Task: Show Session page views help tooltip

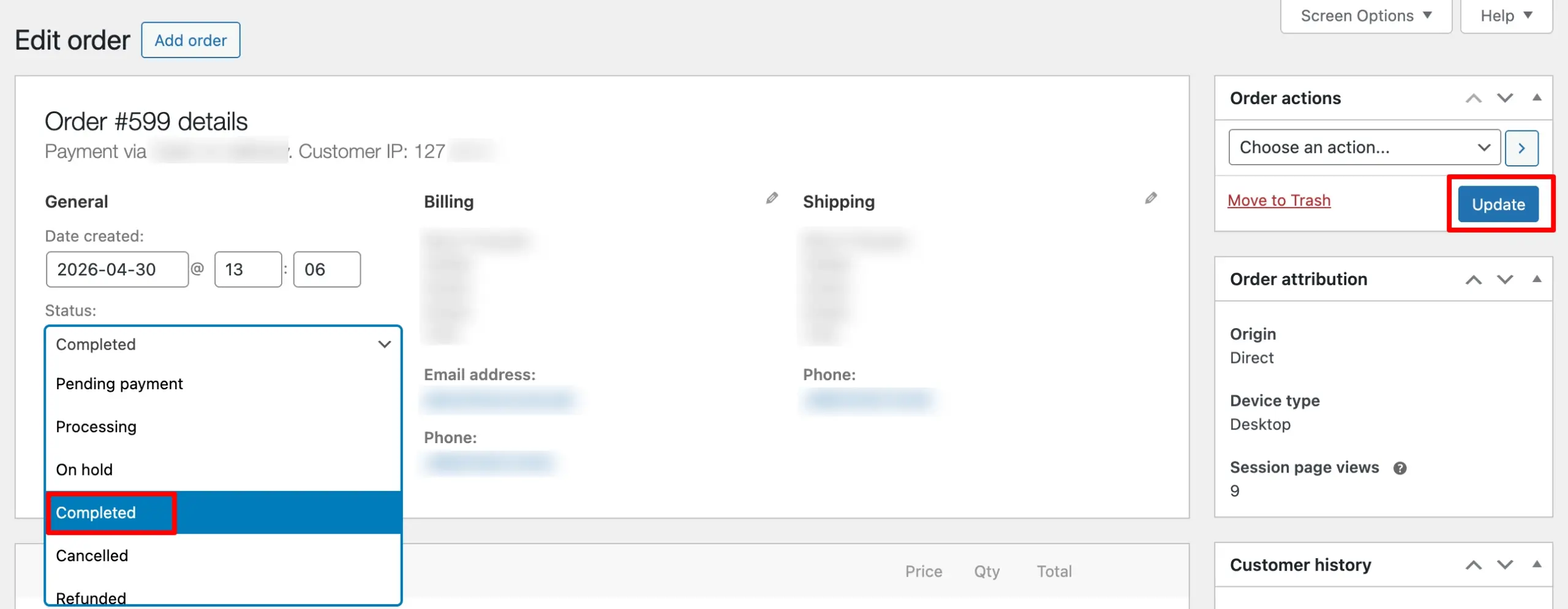Action: [x=1400, y=468]
